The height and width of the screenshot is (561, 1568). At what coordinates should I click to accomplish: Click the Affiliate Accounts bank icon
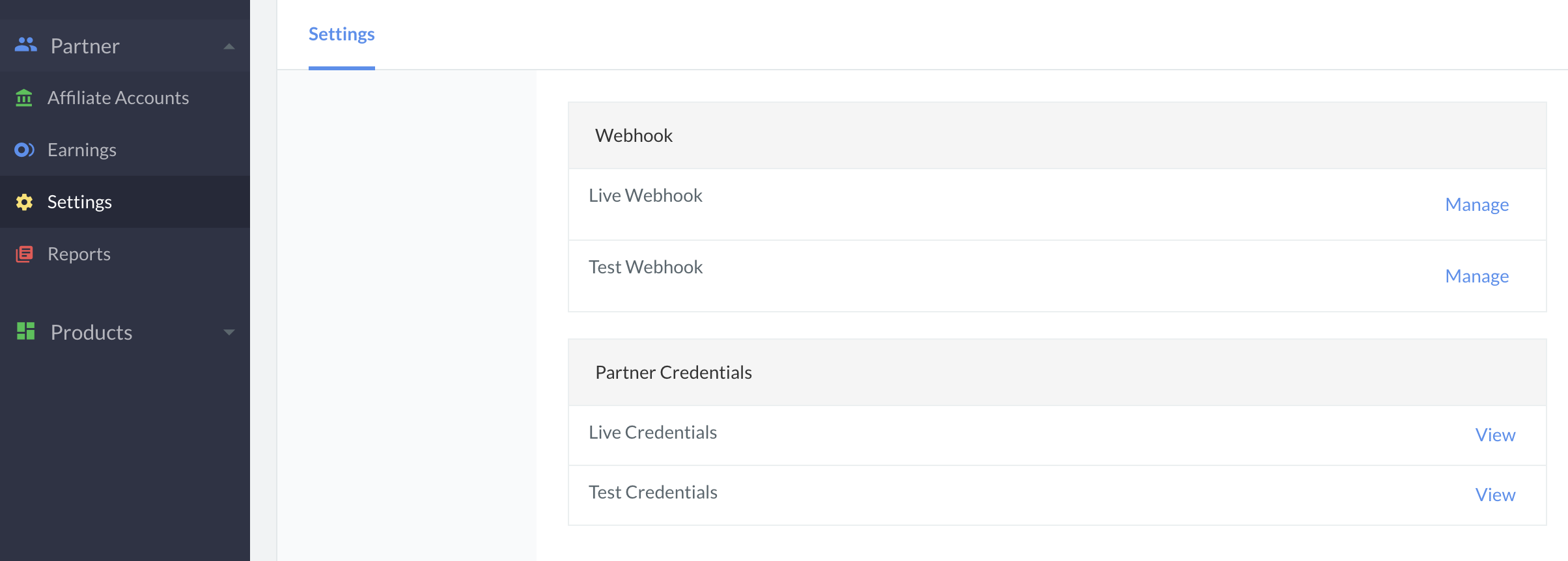(x=24, y=98)
